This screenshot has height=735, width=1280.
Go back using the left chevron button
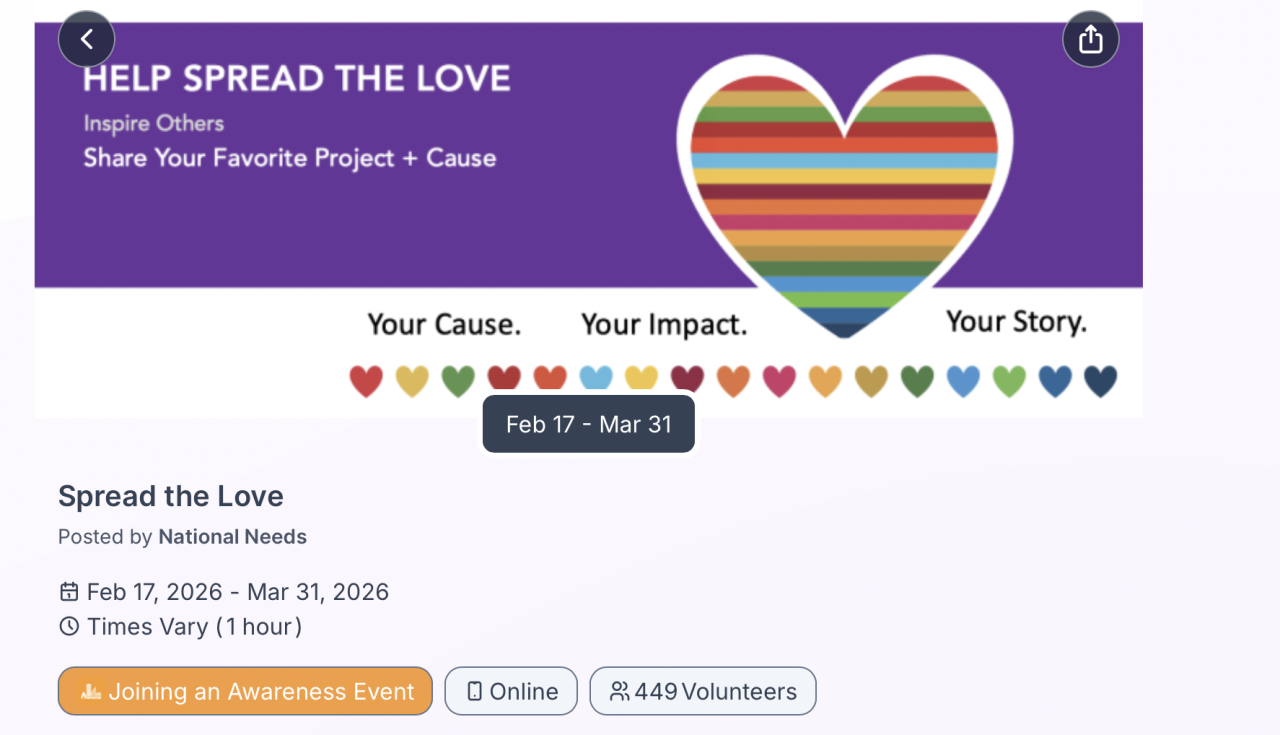point(87,40)
